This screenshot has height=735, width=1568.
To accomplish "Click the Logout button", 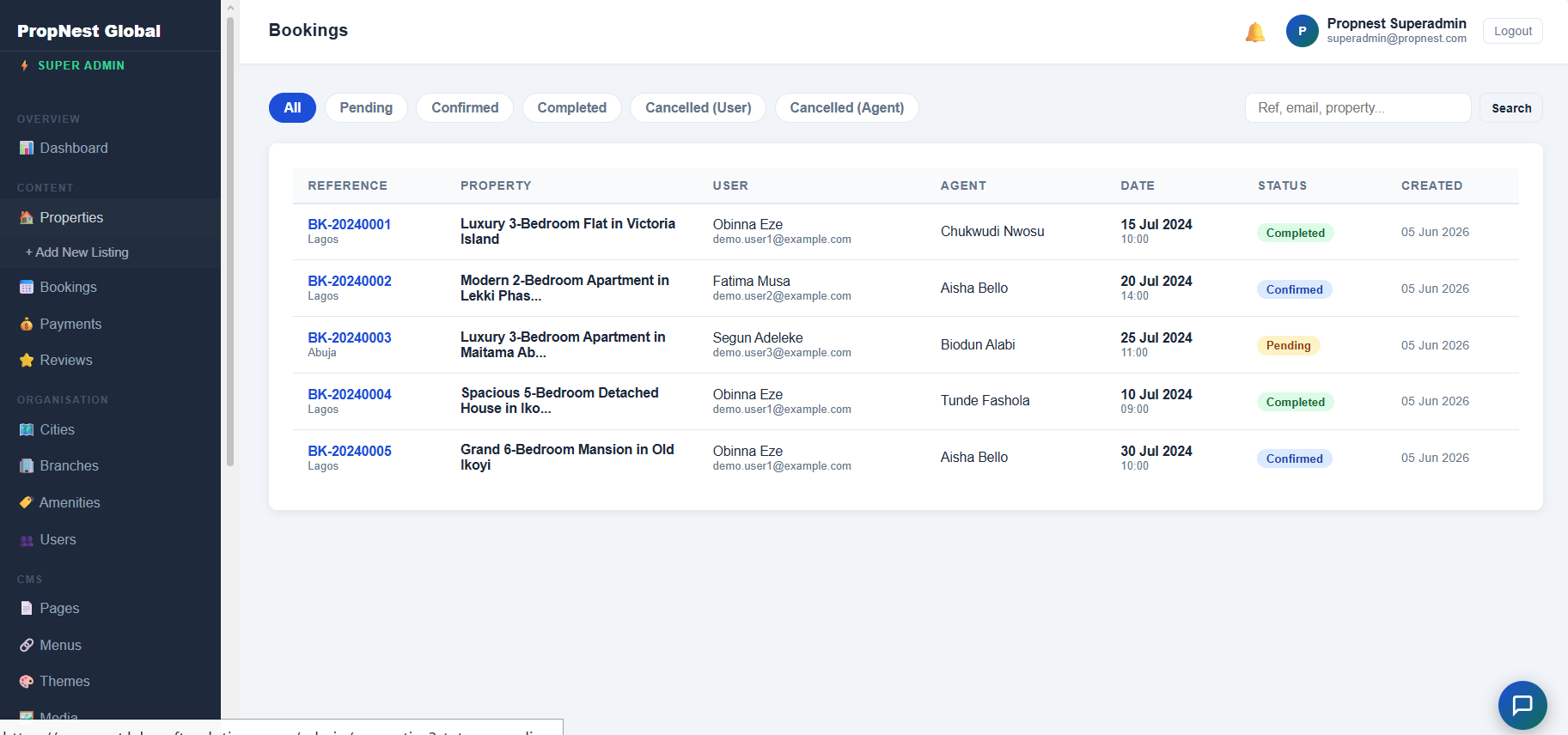I will click(x=1513, y=31).
